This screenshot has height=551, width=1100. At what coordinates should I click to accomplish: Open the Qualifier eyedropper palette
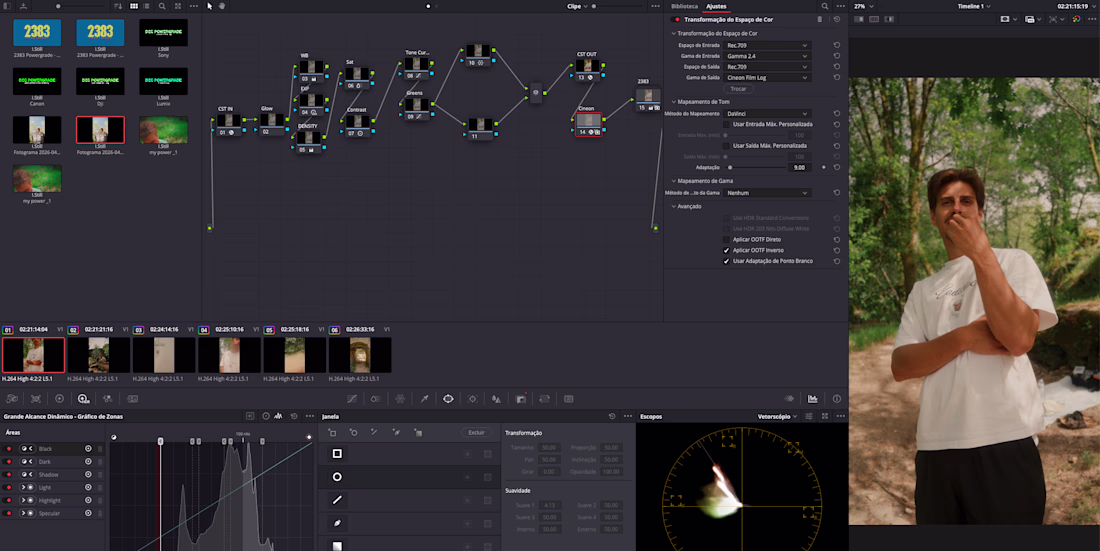424,398
